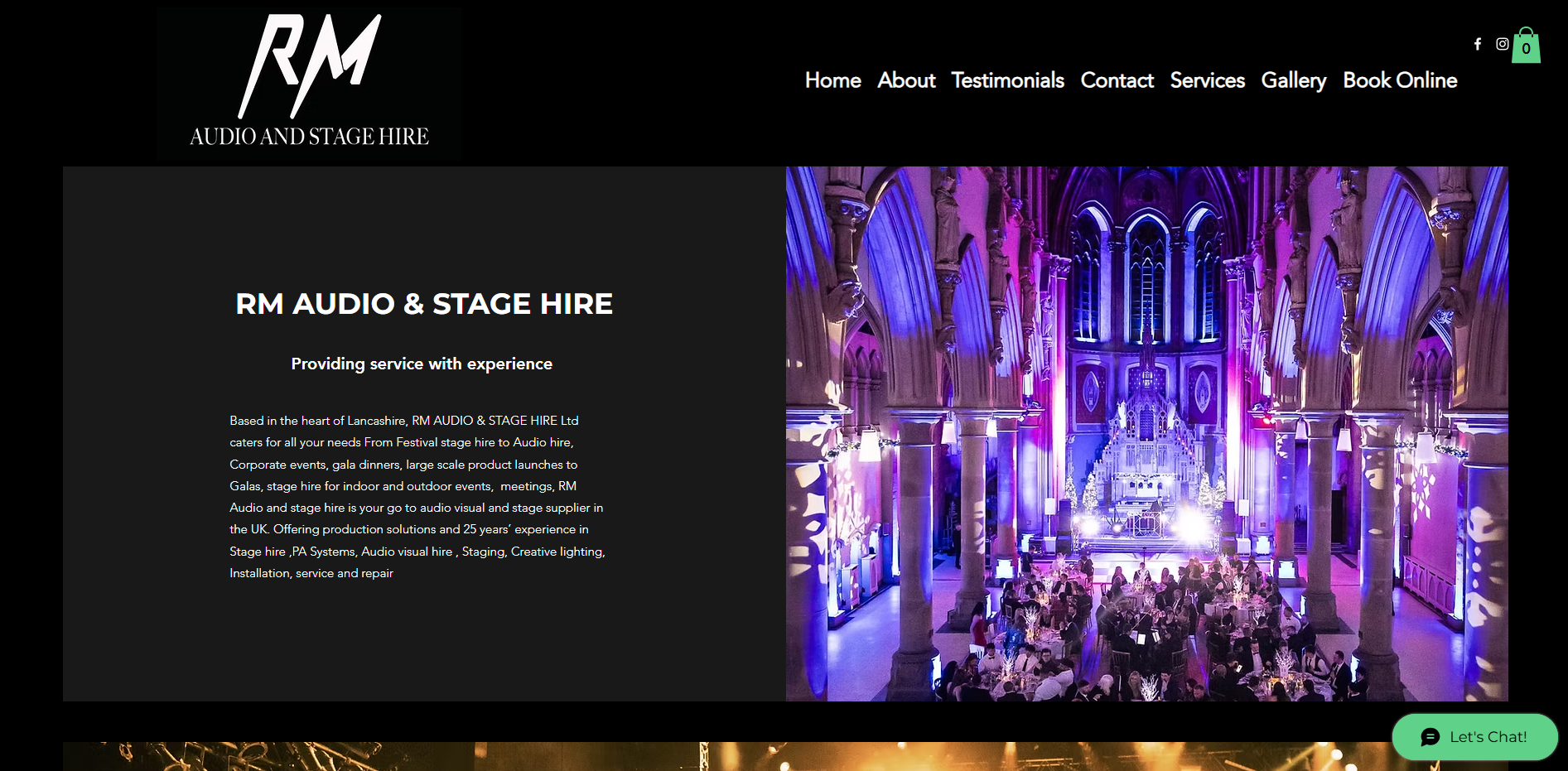The width and height of the screenshot is (1568, 771).
Task: Browse the Gallery page
Action: pos(1293,80)
